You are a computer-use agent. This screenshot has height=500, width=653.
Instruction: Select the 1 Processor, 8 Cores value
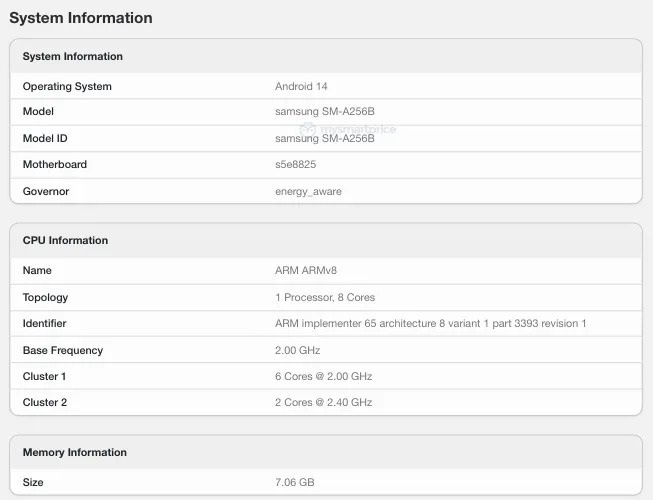[325, 297]
